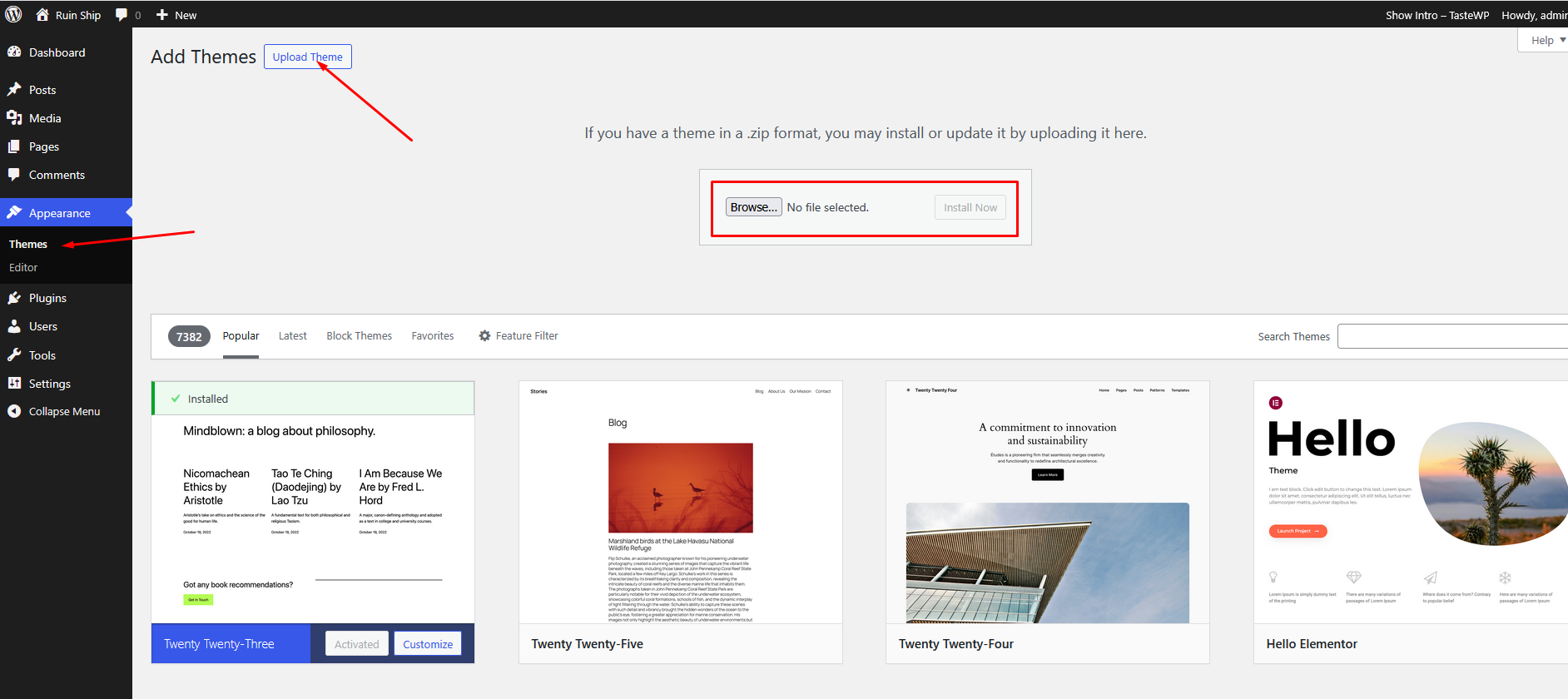Click the Comments speech bubble sidebar icon
1568x699 pixels.
point(14,174)
